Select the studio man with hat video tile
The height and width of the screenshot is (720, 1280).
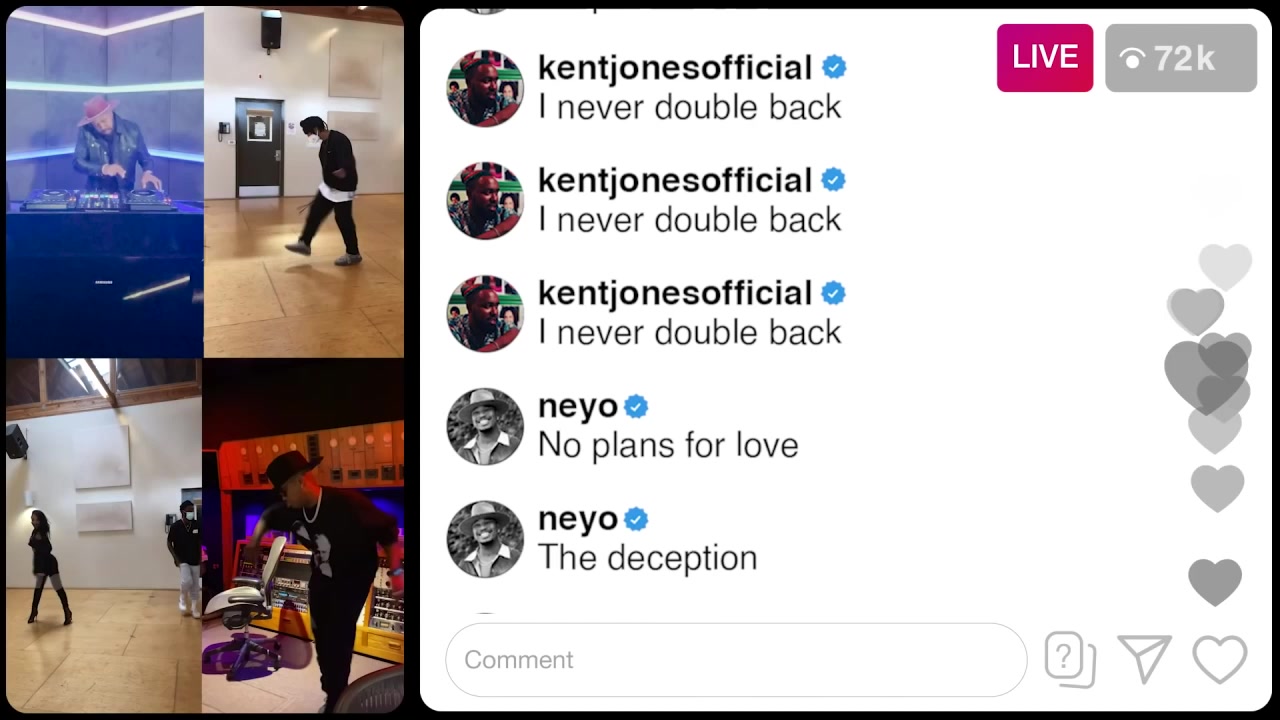tap(303, 536)
